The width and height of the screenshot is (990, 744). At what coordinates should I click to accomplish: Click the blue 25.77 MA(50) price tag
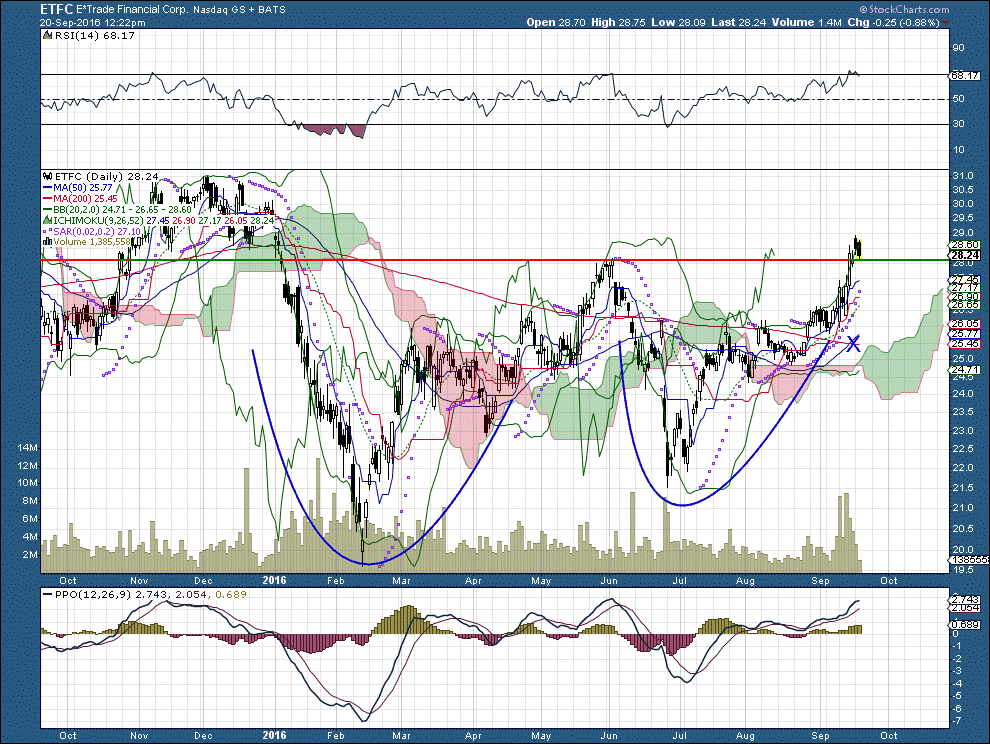965,333
